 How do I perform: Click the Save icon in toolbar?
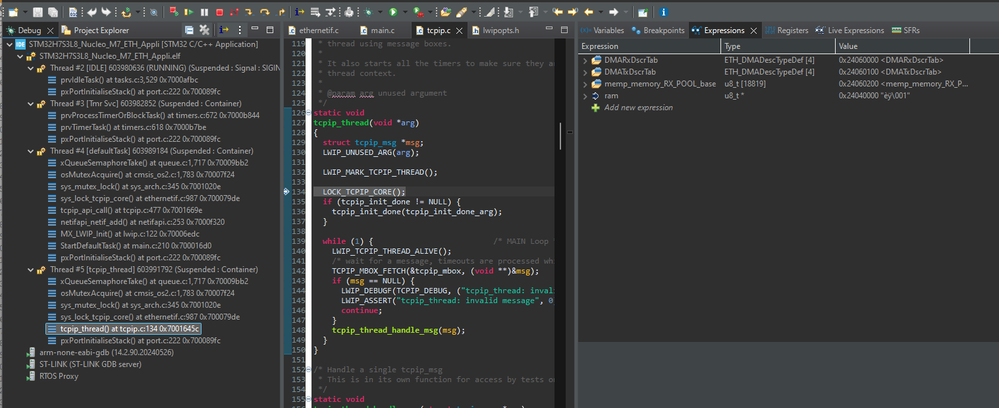coord(37,12)
